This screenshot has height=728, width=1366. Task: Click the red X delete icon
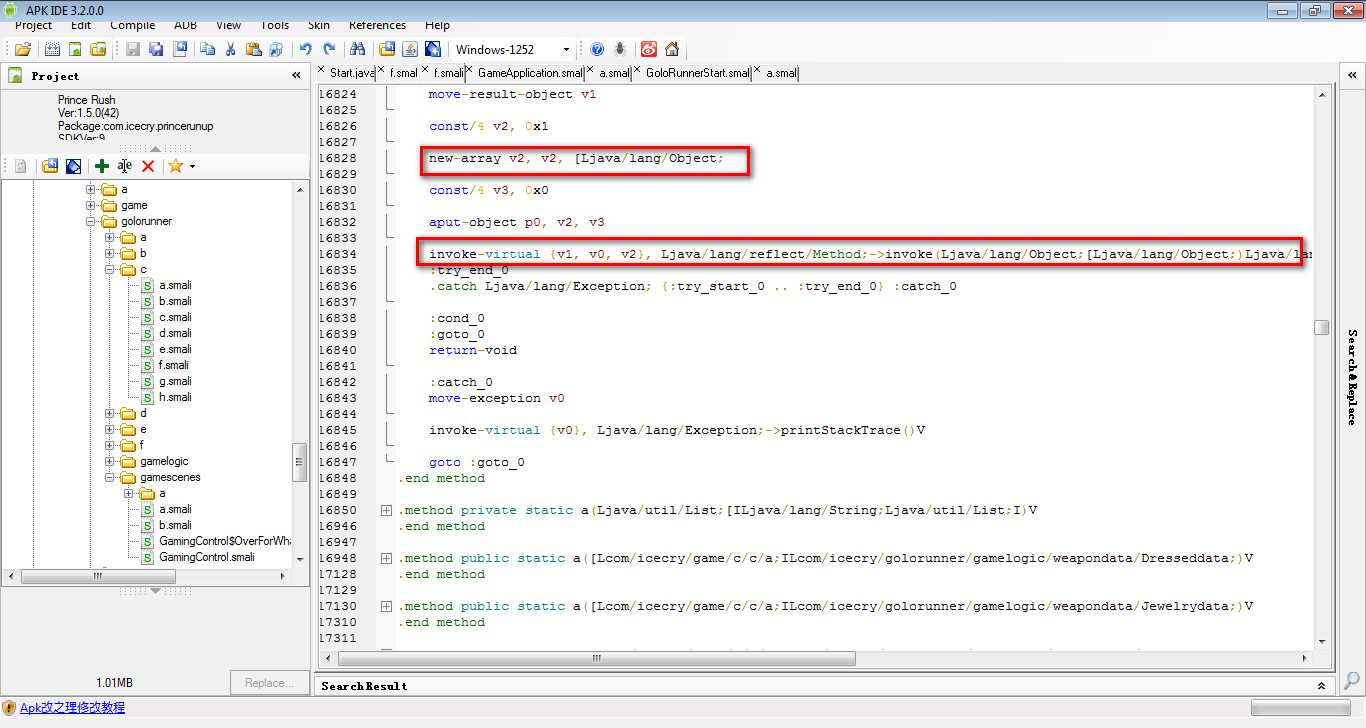point(148,166)
